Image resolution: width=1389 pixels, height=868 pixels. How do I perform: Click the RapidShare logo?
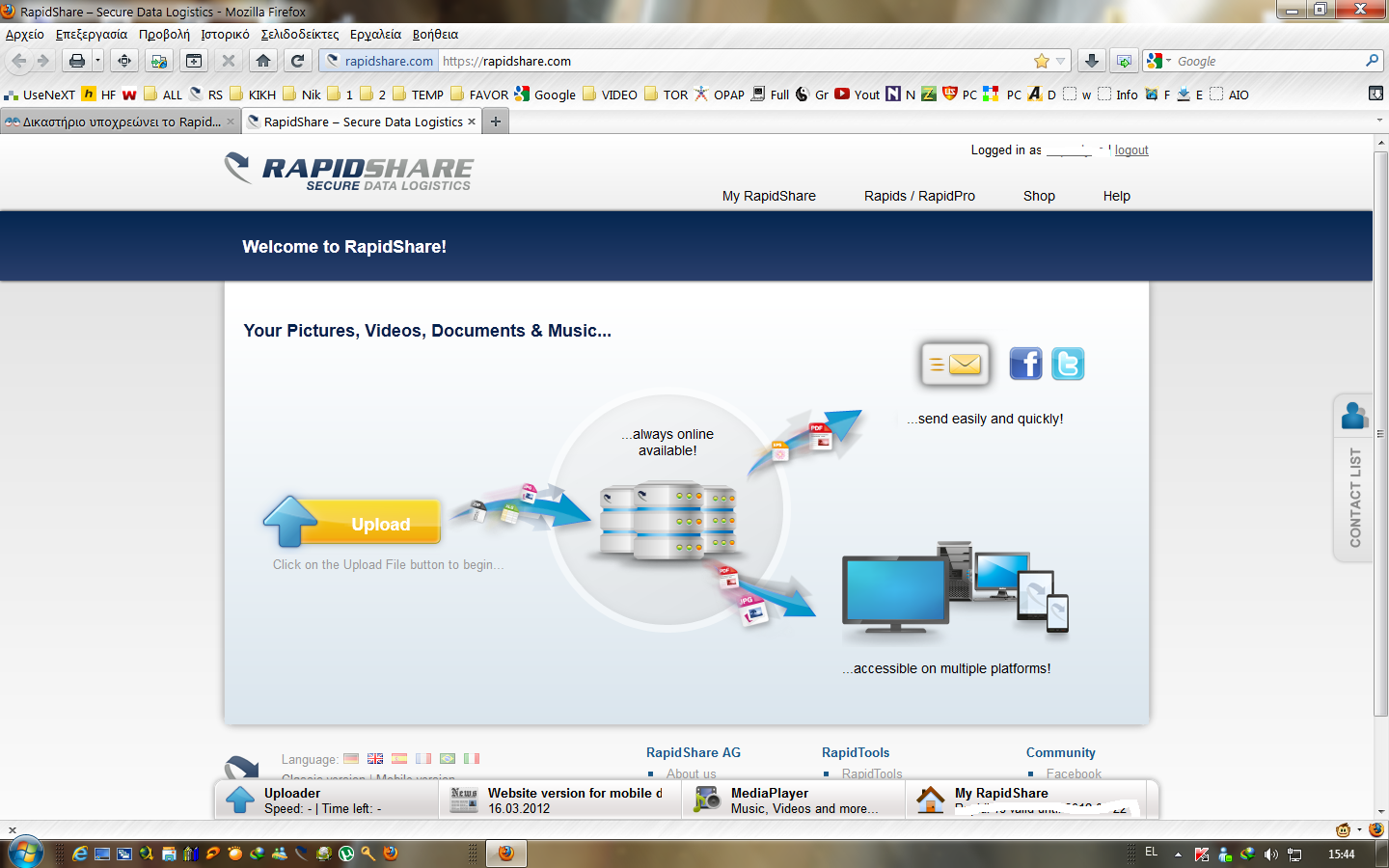(x=348, y=172)
